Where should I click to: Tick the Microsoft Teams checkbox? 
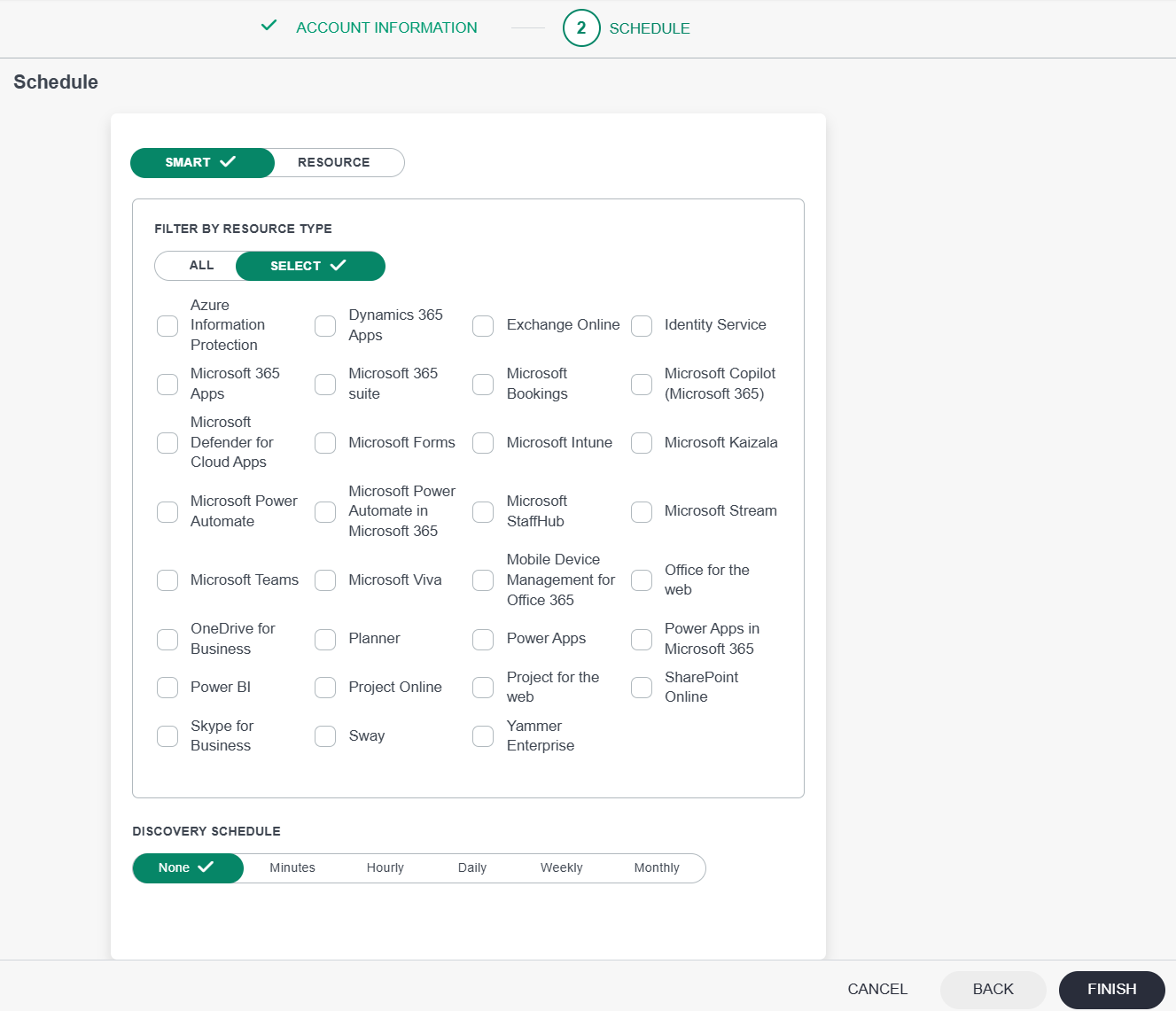pyautogui.click(x=167, y=580)
